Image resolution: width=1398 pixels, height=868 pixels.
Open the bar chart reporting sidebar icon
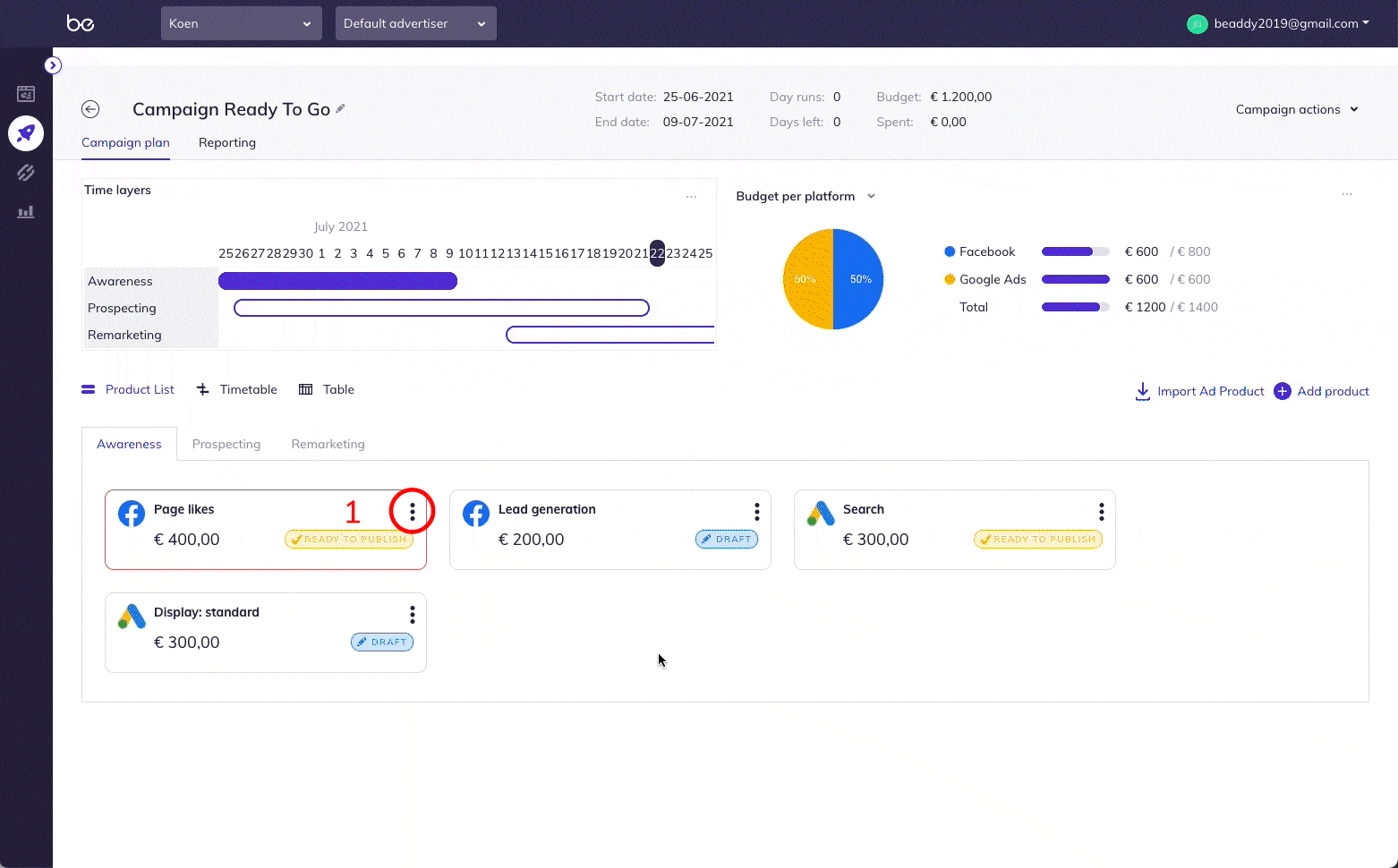click(26, 212)
